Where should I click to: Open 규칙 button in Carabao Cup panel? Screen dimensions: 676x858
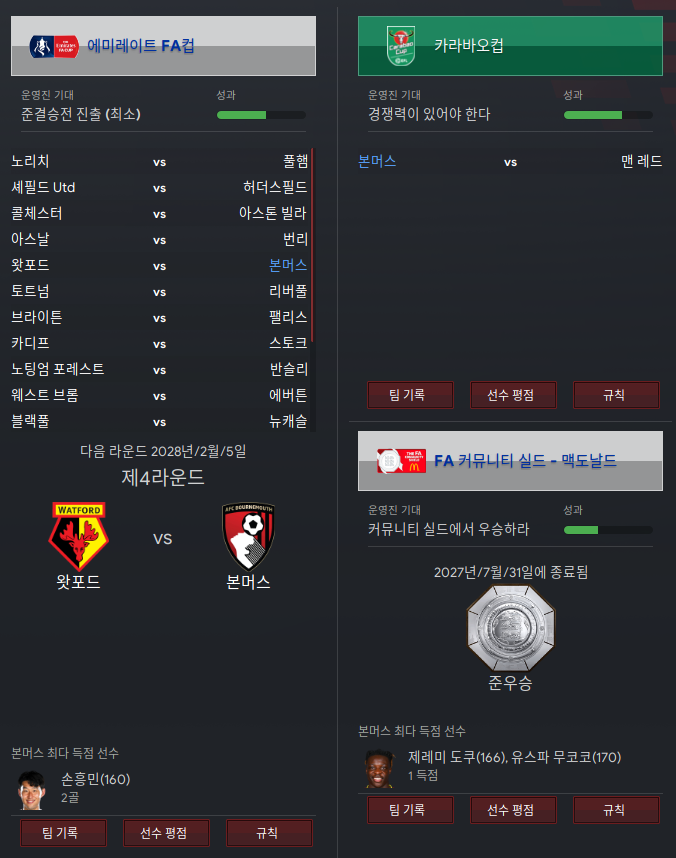616,395
